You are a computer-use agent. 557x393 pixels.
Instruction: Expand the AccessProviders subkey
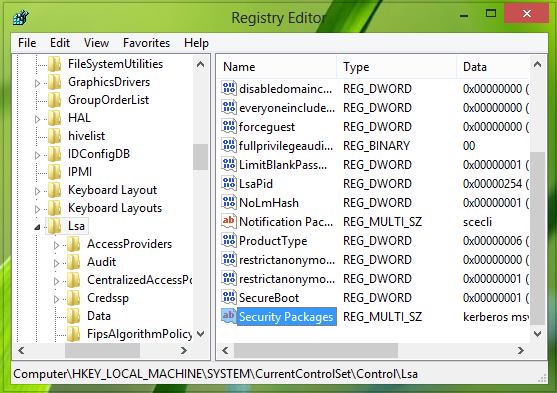coord(56,245)
